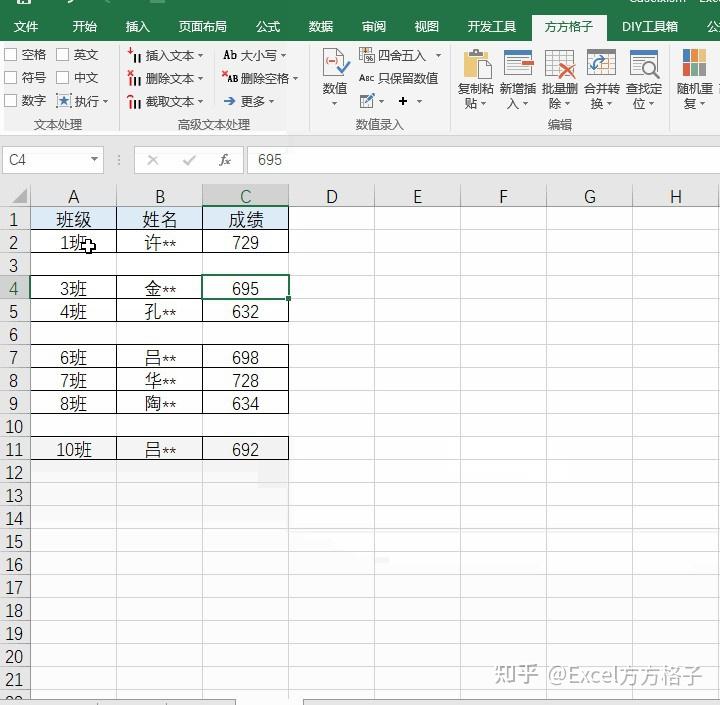Click the Name Box showing C4
720x705 pixels.
point(45,160)
